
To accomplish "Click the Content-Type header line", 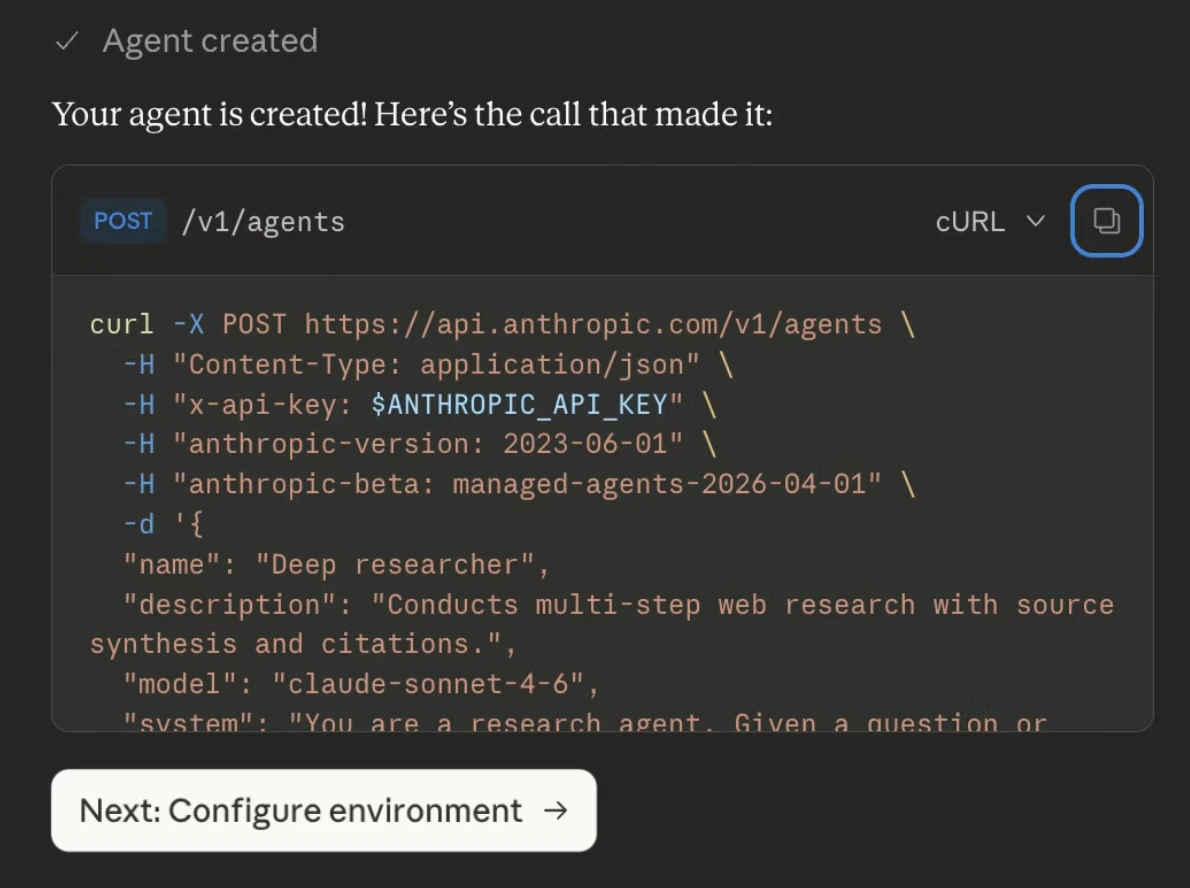I will tap(427, 365).
